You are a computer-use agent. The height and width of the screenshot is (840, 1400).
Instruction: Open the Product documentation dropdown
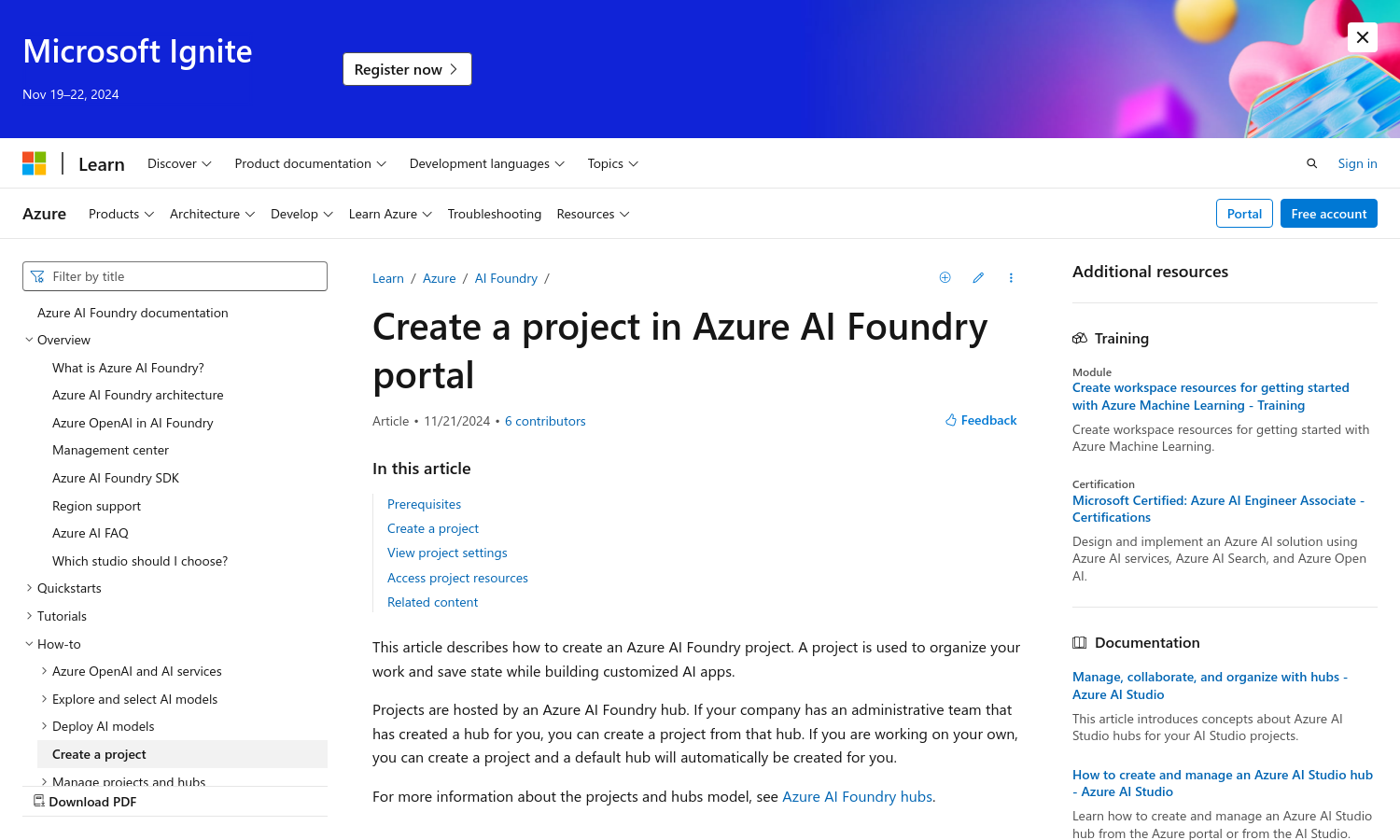(310, 163)
